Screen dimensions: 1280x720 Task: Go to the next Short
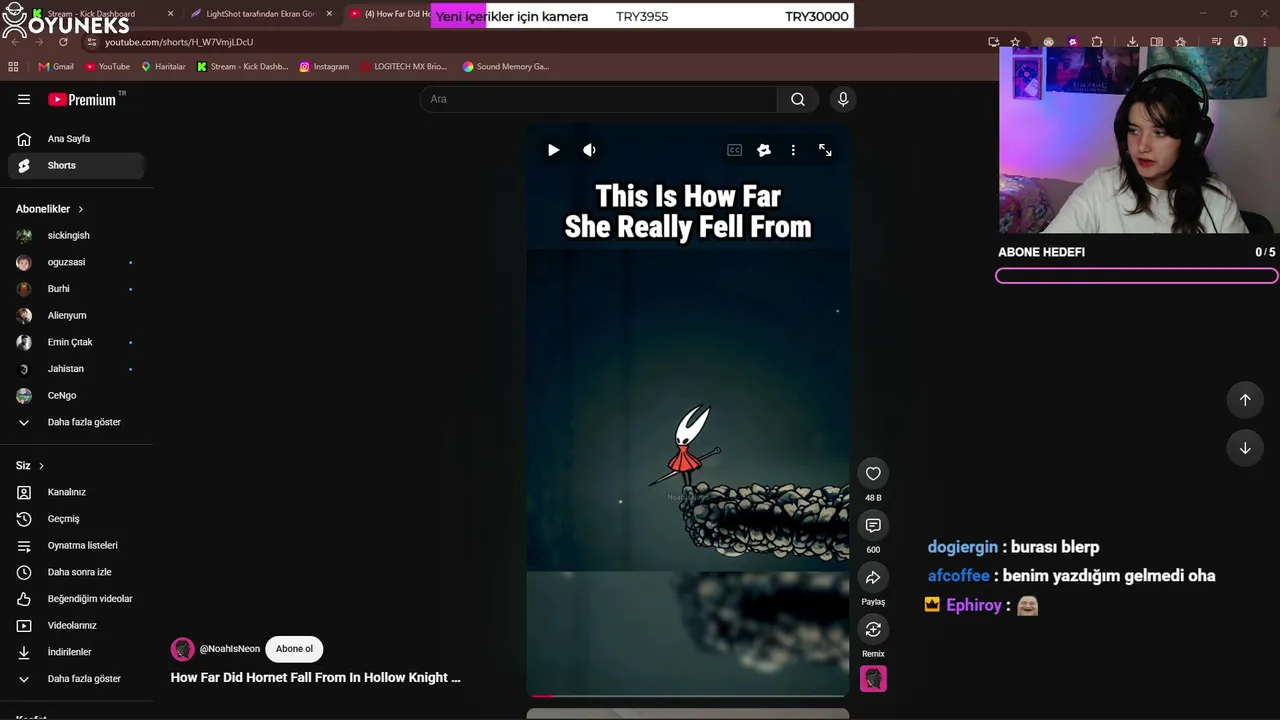(x=1245, y=448)
